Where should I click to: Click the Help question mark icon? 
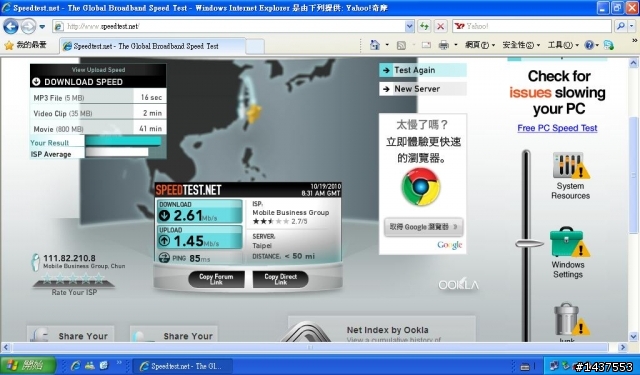pos(589,45)
